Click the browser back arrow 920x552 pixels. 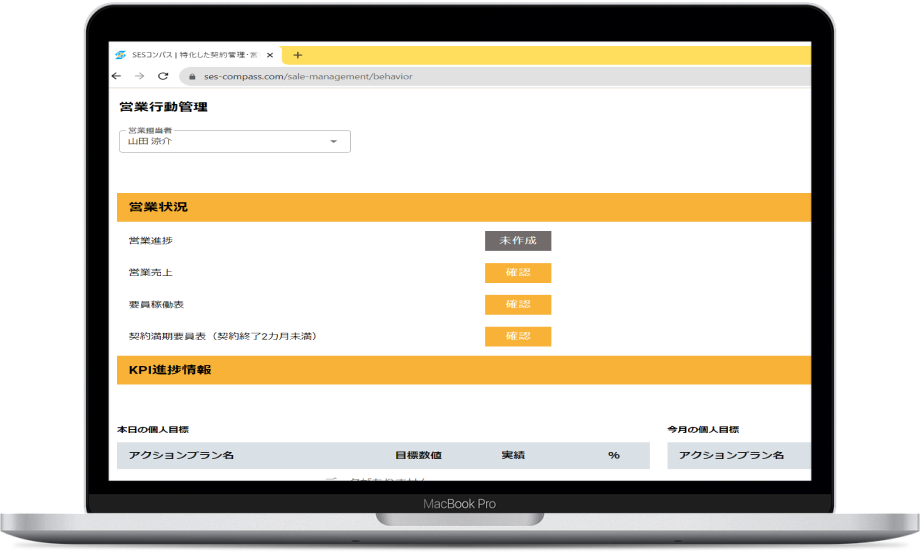click(117, 76)
